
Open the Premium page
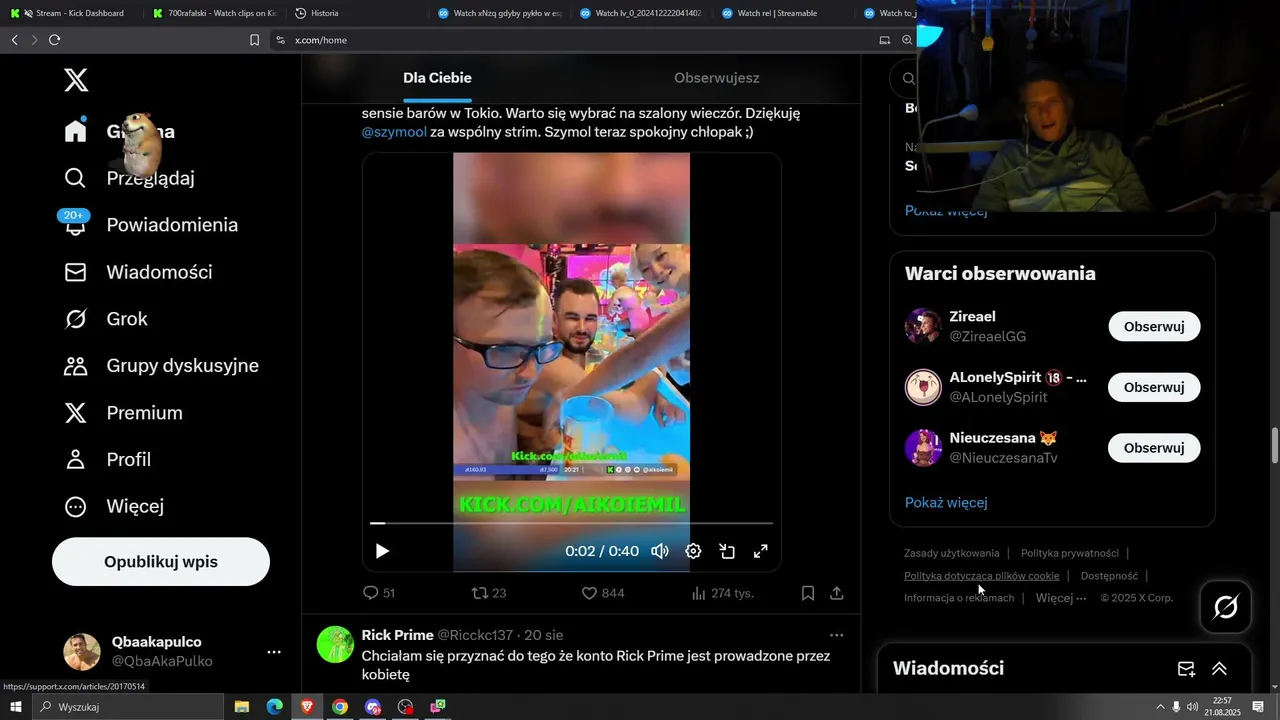coord(123,413)
